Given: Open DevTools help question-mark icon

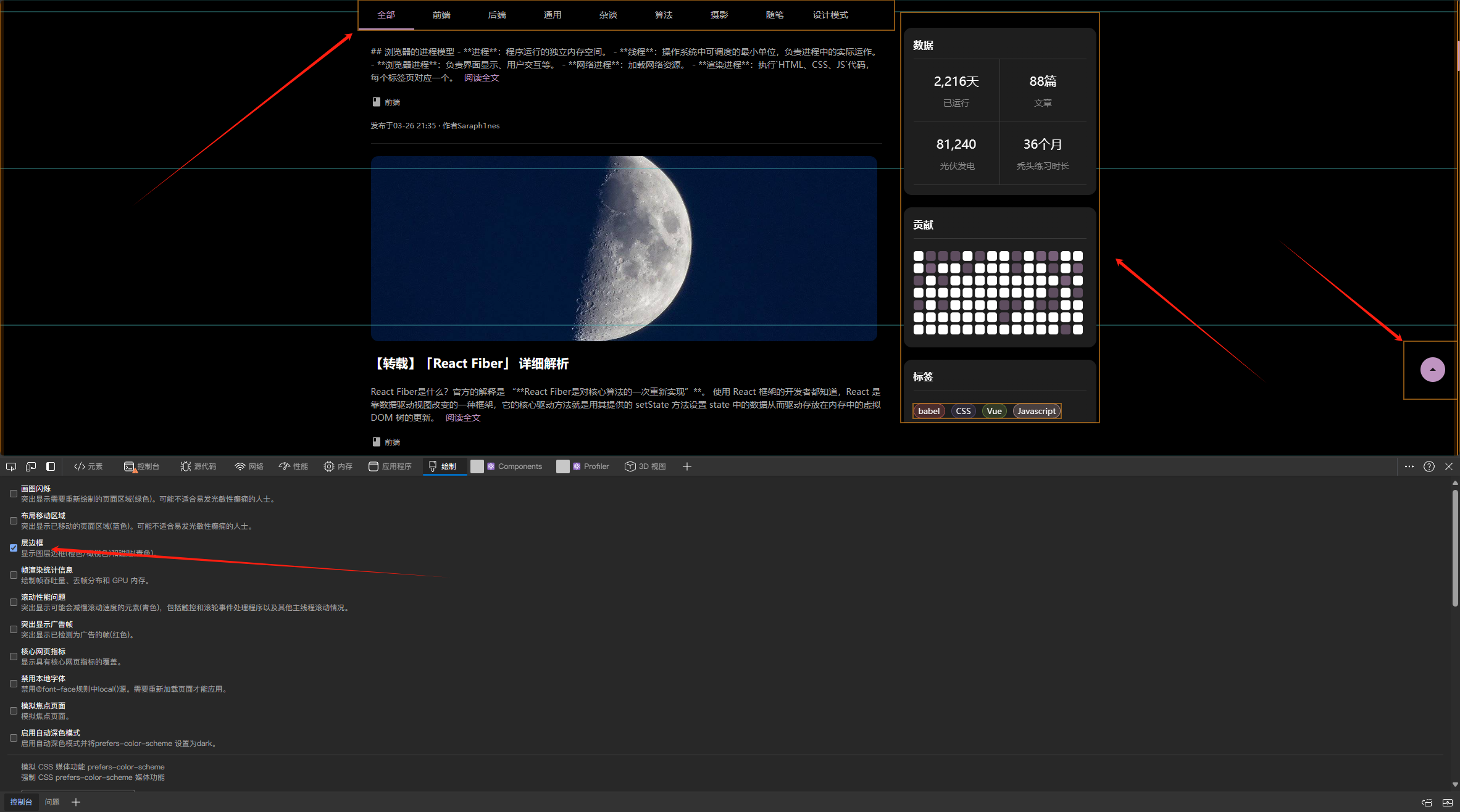Looking at the screenshot, I should 1429,466.
